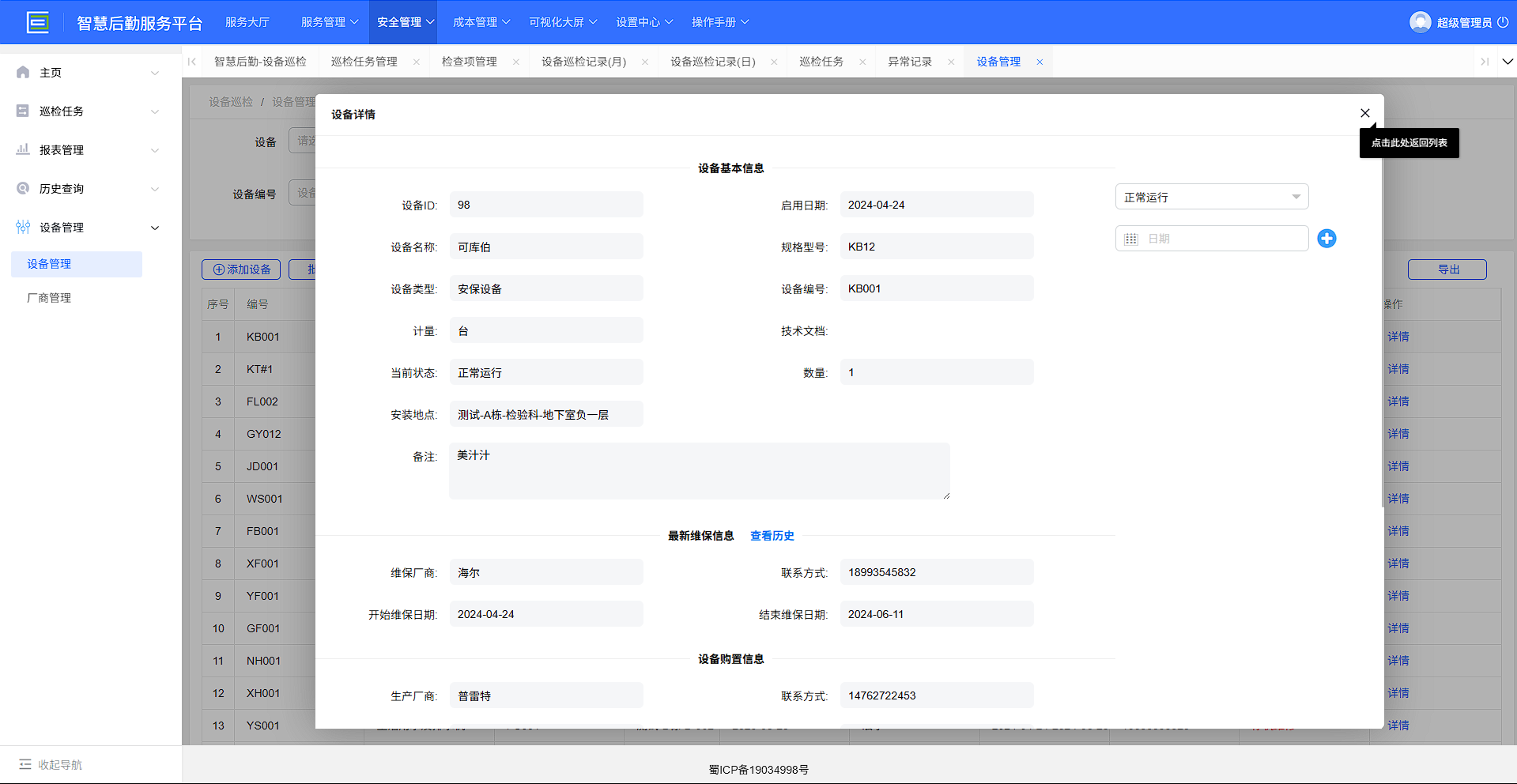Image resolution: width=1517 pixels, height=784 pixels.
Task: Click the 维保厂商 field showing 海尔
Action: pos(546,572)
